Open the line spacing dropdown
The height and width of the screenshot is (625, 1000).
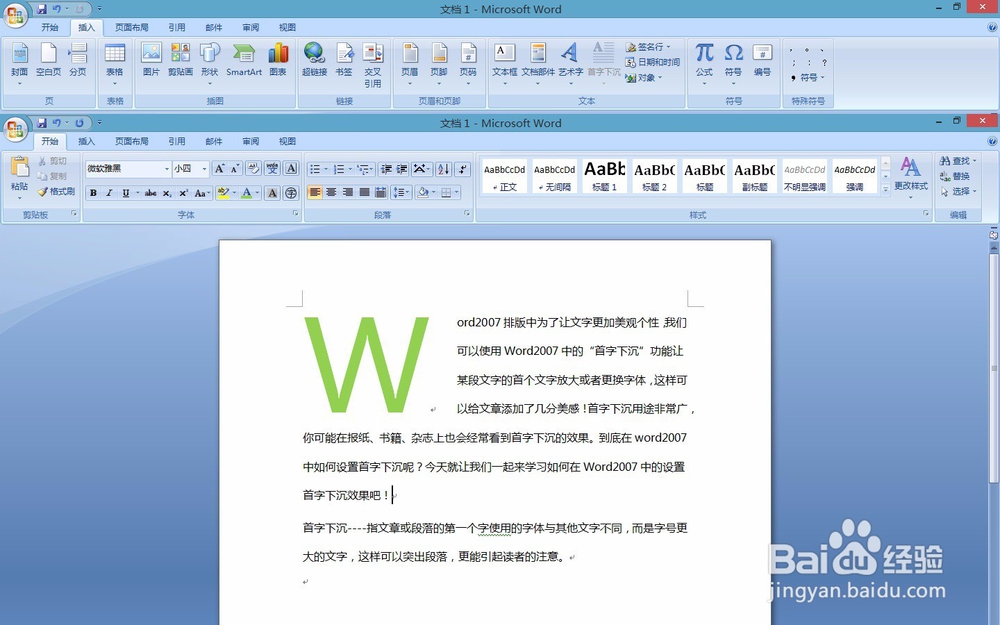tap(401, 192)
